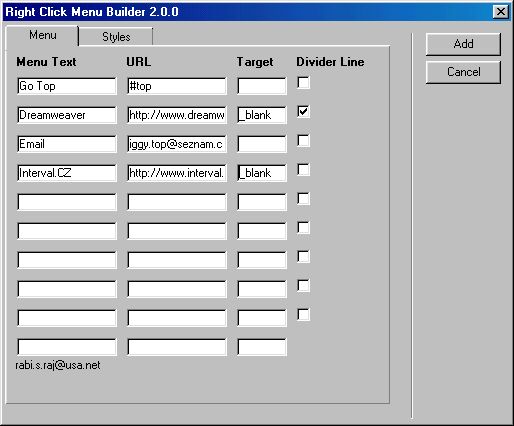Click the empty target field in Go Top row
The height and width of the screenshot is (426, 514).
click(262, 86)
